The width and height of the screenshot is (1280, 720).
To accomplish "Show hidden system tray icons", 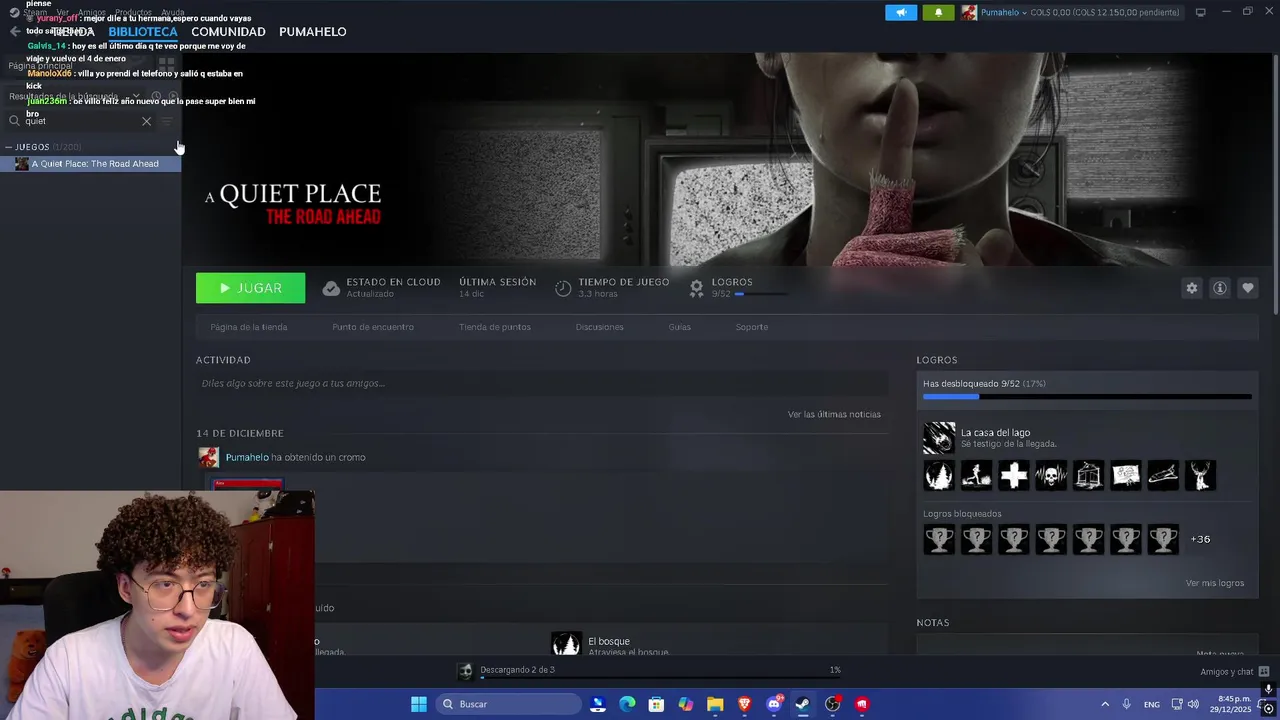I will click(1105, 704).
